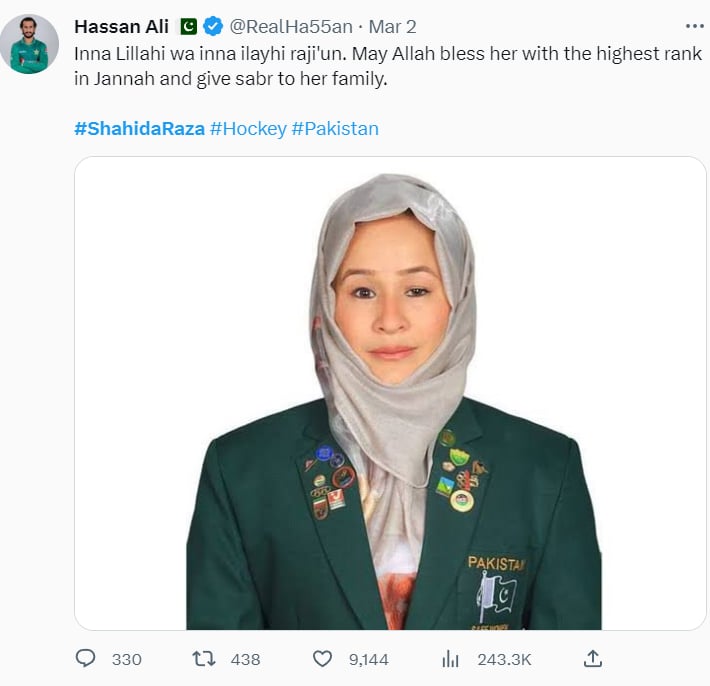Like the tweet with the heart icon
The image size is (710, 686).
click(x=322, y=659)
